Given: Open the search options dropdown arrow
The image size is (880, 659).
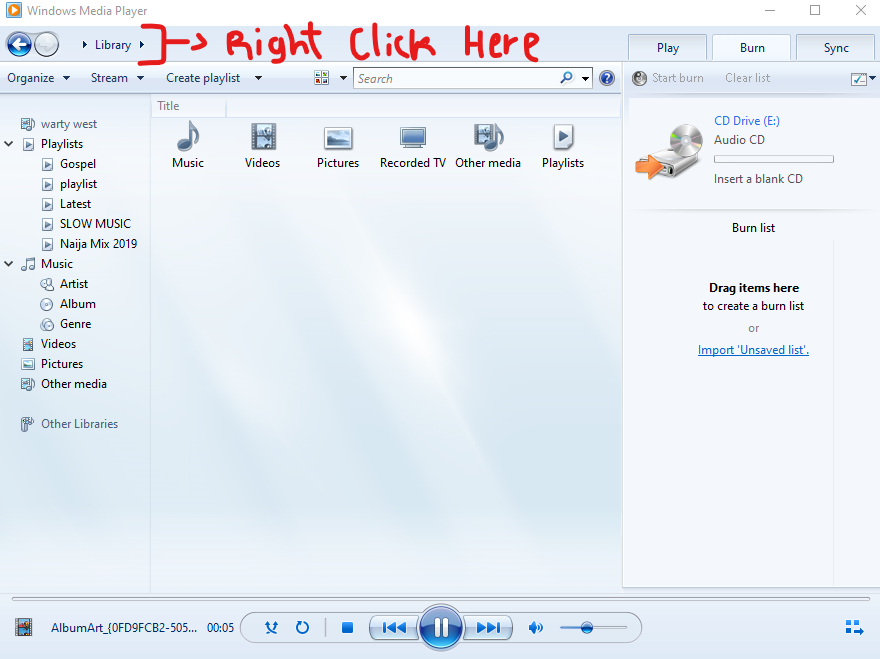Looking at the screenshot, I should [585, 79].
